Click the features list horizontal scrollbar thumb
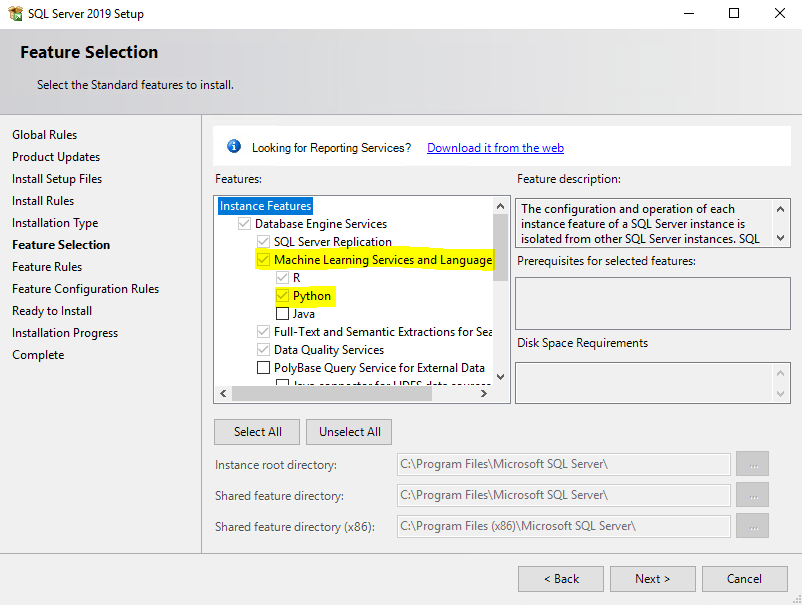This screenshot has height=605, width=802. (332, 393)
